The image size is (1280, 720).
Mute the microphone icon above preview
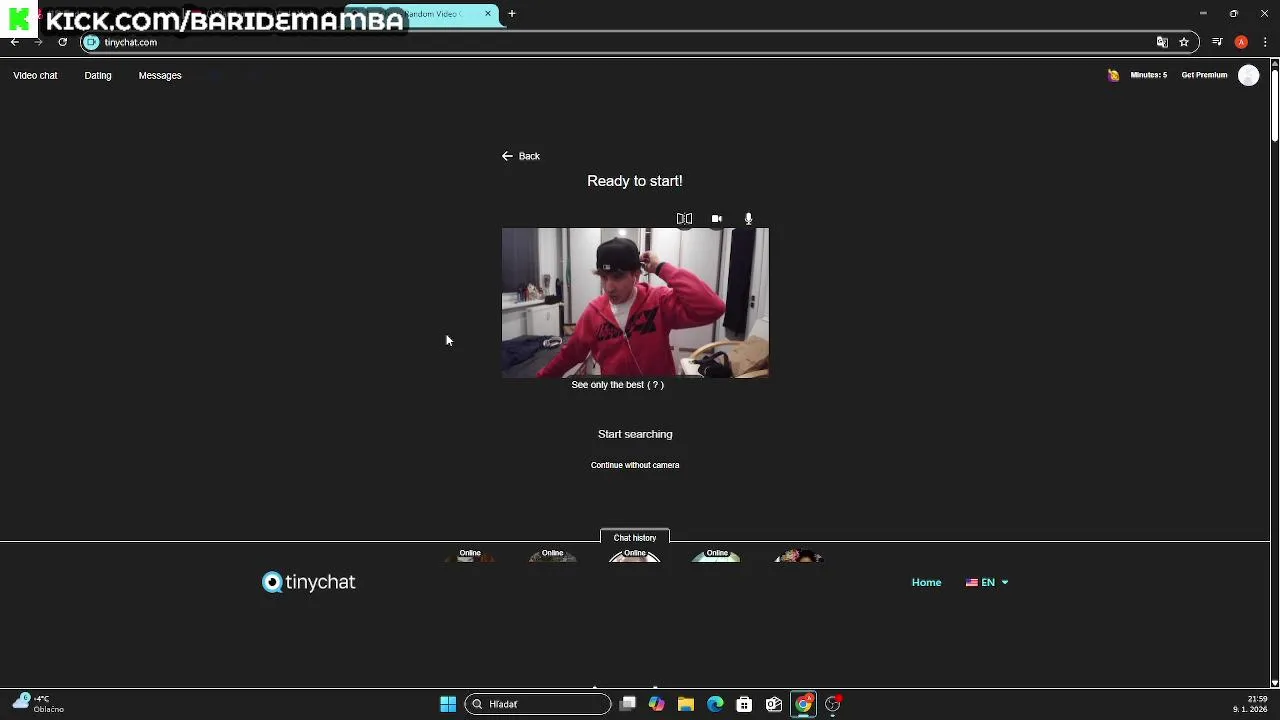point(748,218)
